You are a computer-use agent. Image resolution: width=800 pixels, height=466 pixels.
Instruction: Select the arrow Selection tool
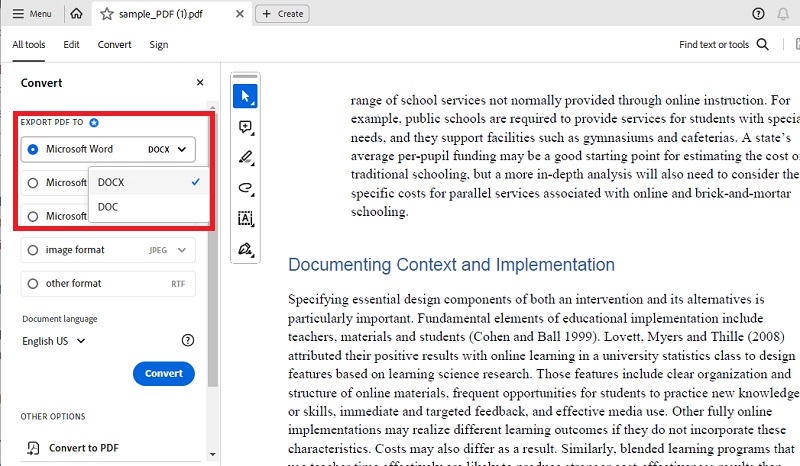click(x=245, y=96)
